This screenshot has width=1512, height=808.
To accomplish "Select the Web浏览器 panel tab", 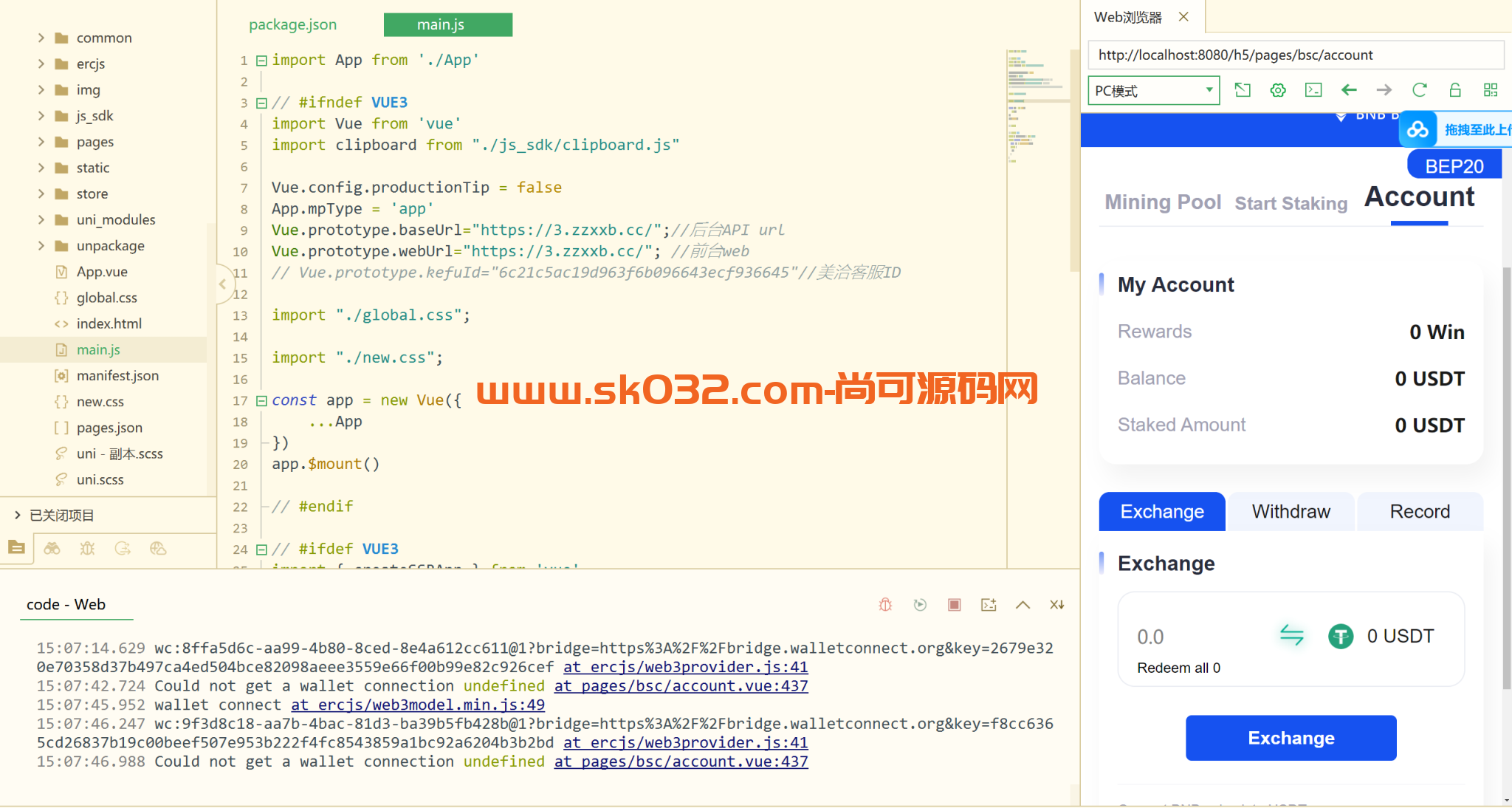I will click(1127, 17).
